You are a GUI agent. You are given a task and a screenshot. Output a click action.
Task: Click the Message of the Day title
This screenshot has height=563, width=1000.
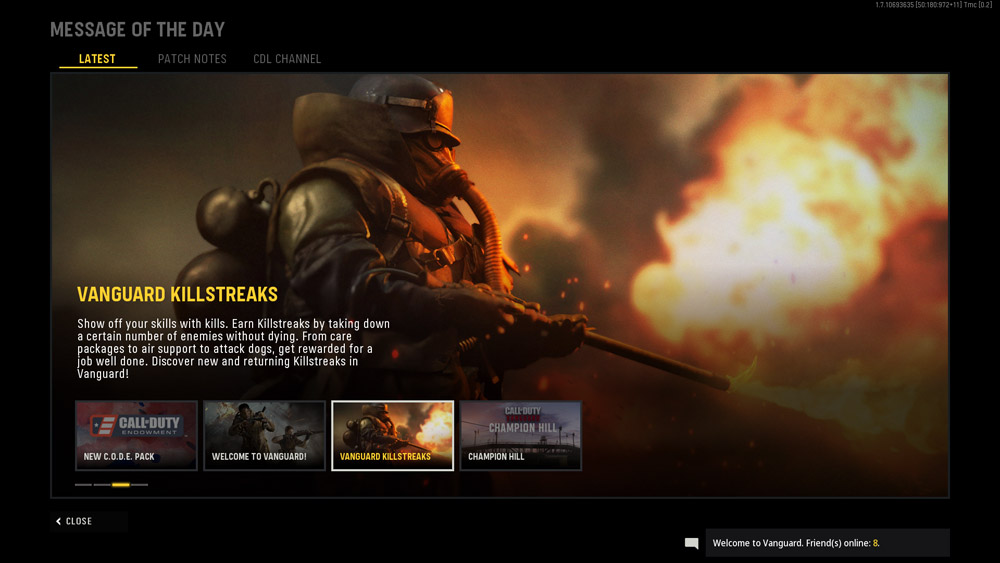(137, 29)
